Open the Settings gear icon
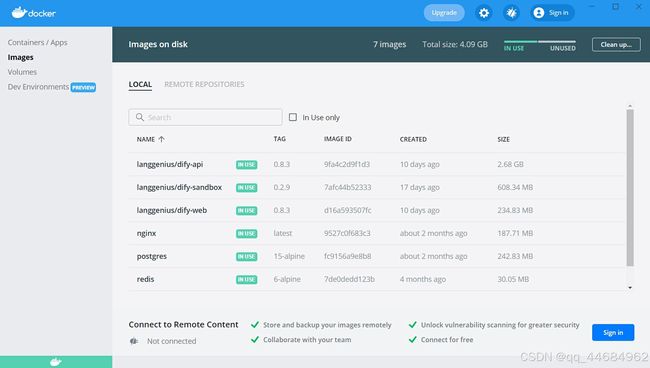Image resolution: width=650 pixels, height=368 pixels. tap(484, 13)
